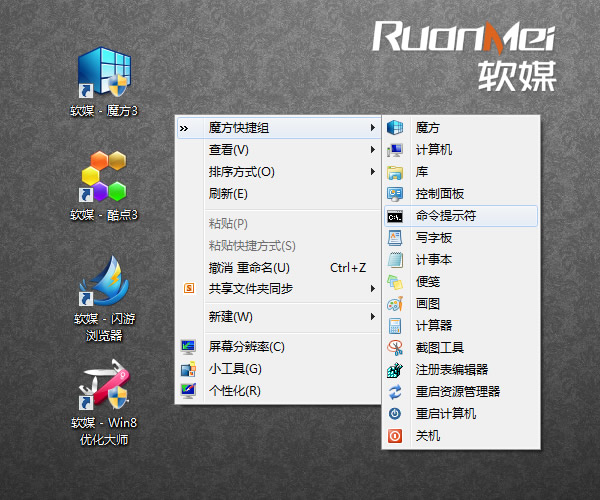Click the 屏幕分辨率 monitor icon
The width and height of the screenshot is (600, 500).
click(188, 347)
